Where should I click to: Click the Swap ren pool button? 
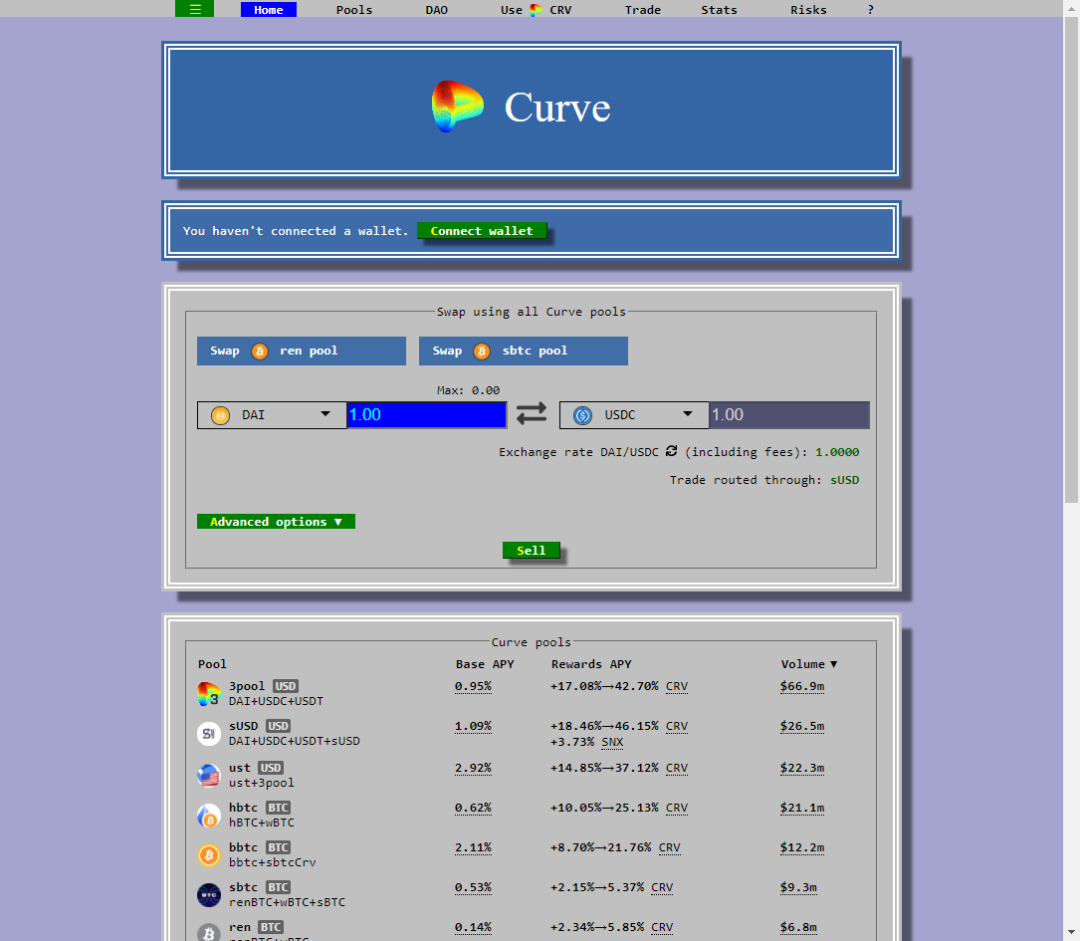pos(301,351)
